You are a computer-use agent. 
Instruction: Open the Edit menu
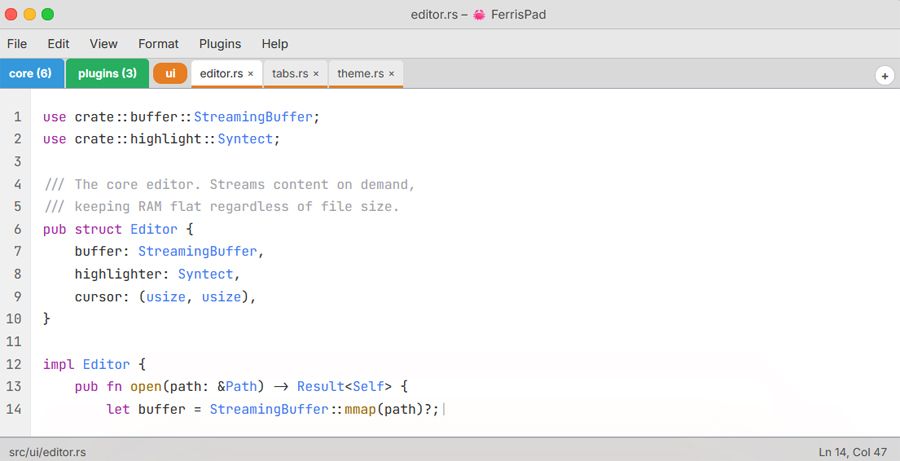58,44
